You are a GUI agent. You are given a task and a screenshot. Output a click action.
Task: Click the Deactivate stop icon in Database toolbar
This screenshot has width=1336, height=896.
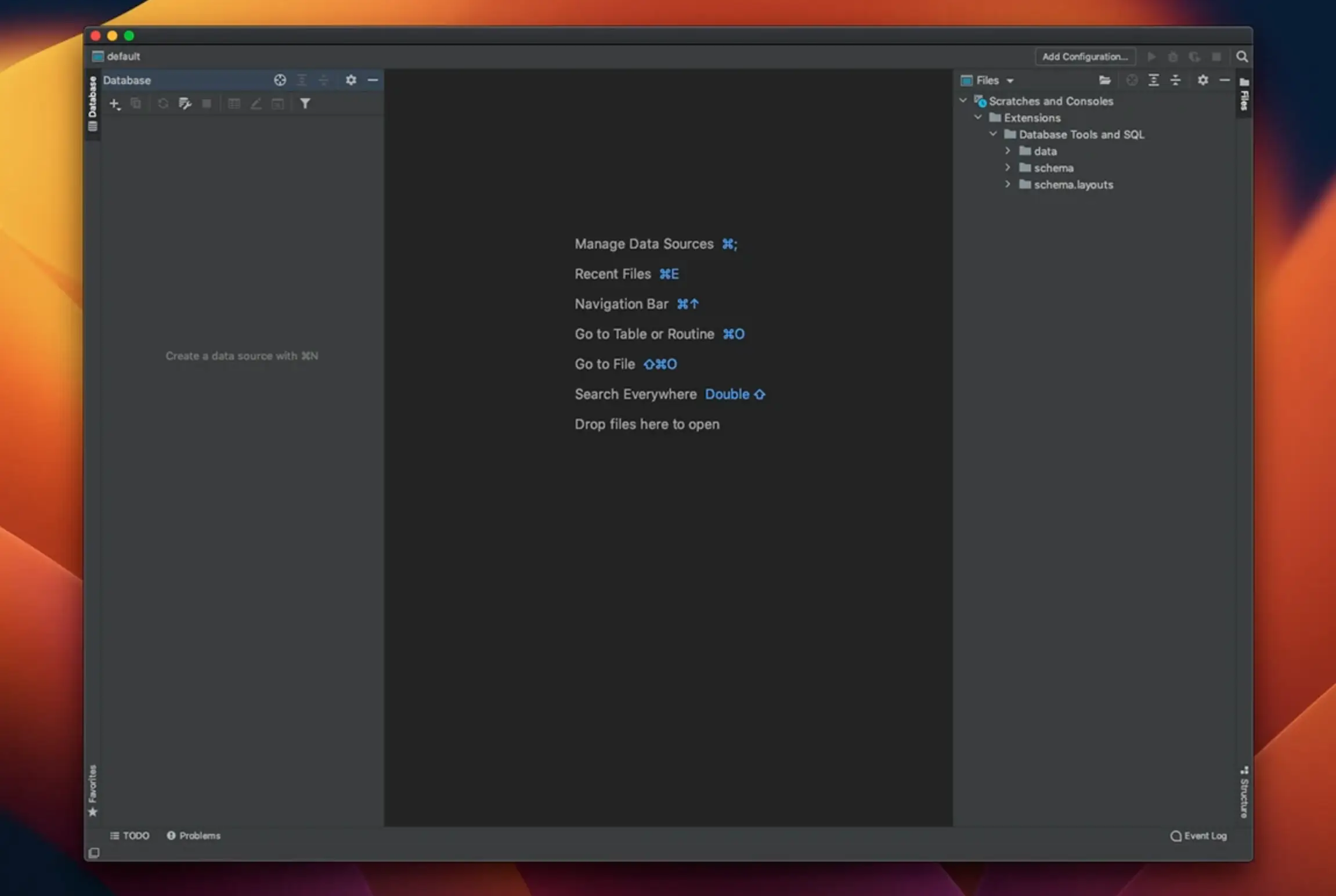click(207, 104)
